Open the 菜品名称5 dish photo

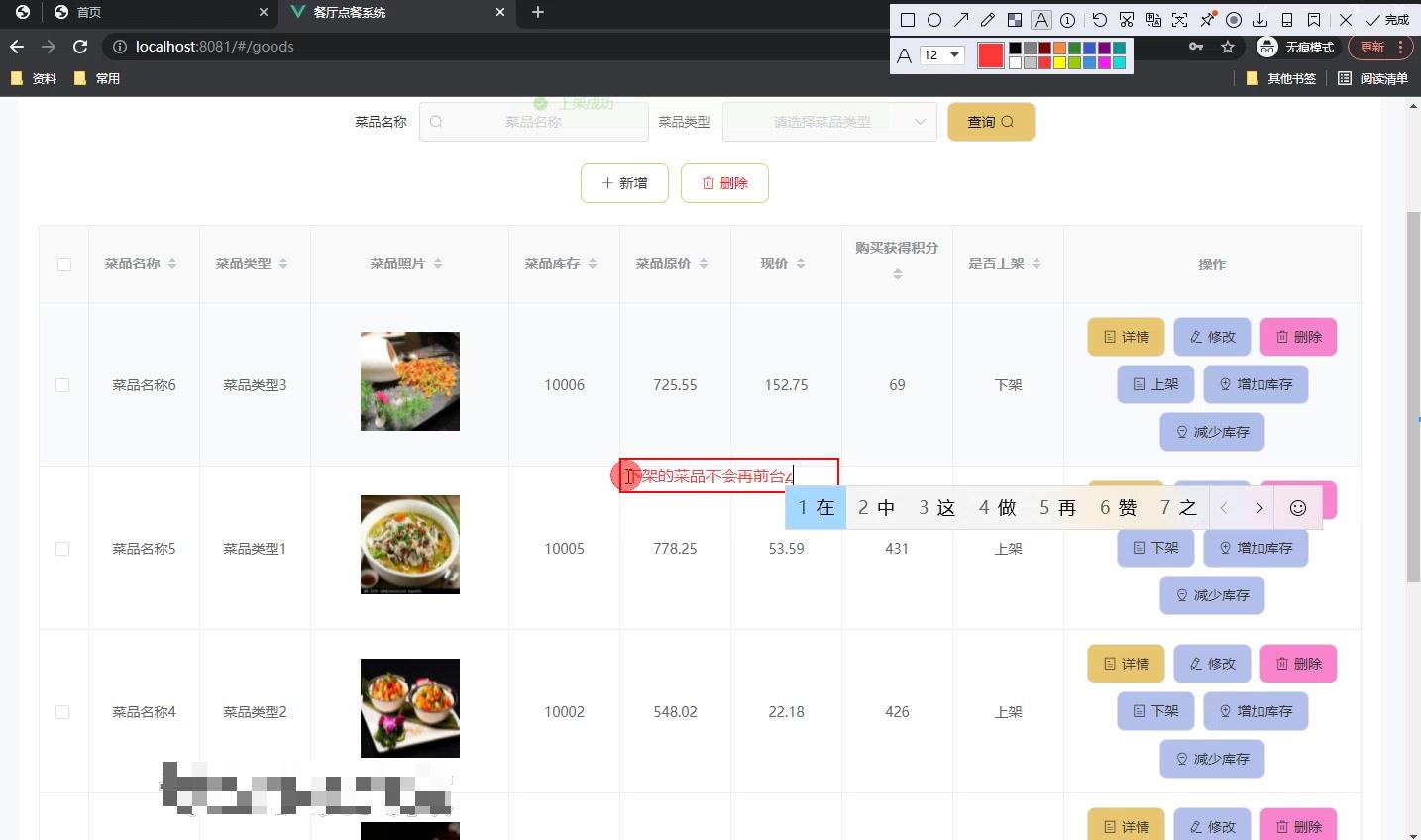click(x=410, y=545)
